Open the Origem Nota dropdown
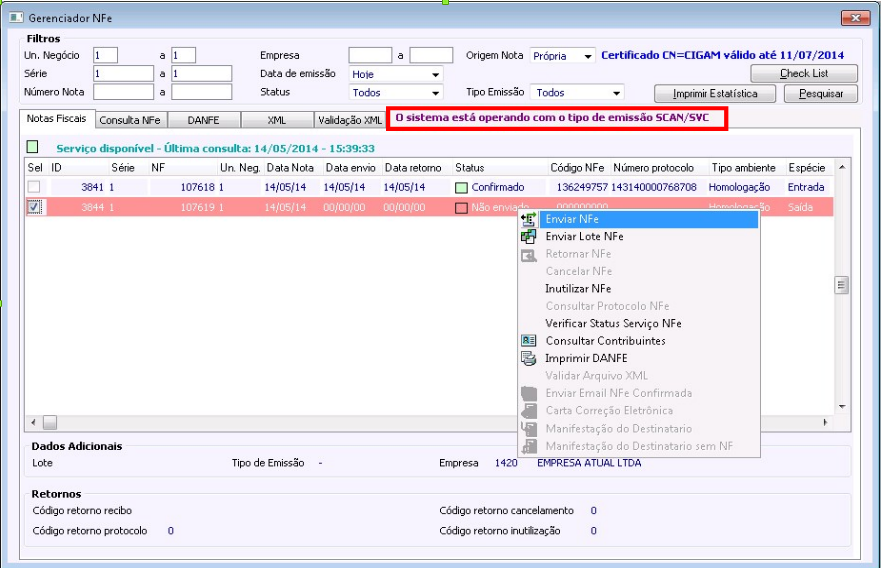The height and width of the screenshot is (568, 881). (x=588, y=56)
